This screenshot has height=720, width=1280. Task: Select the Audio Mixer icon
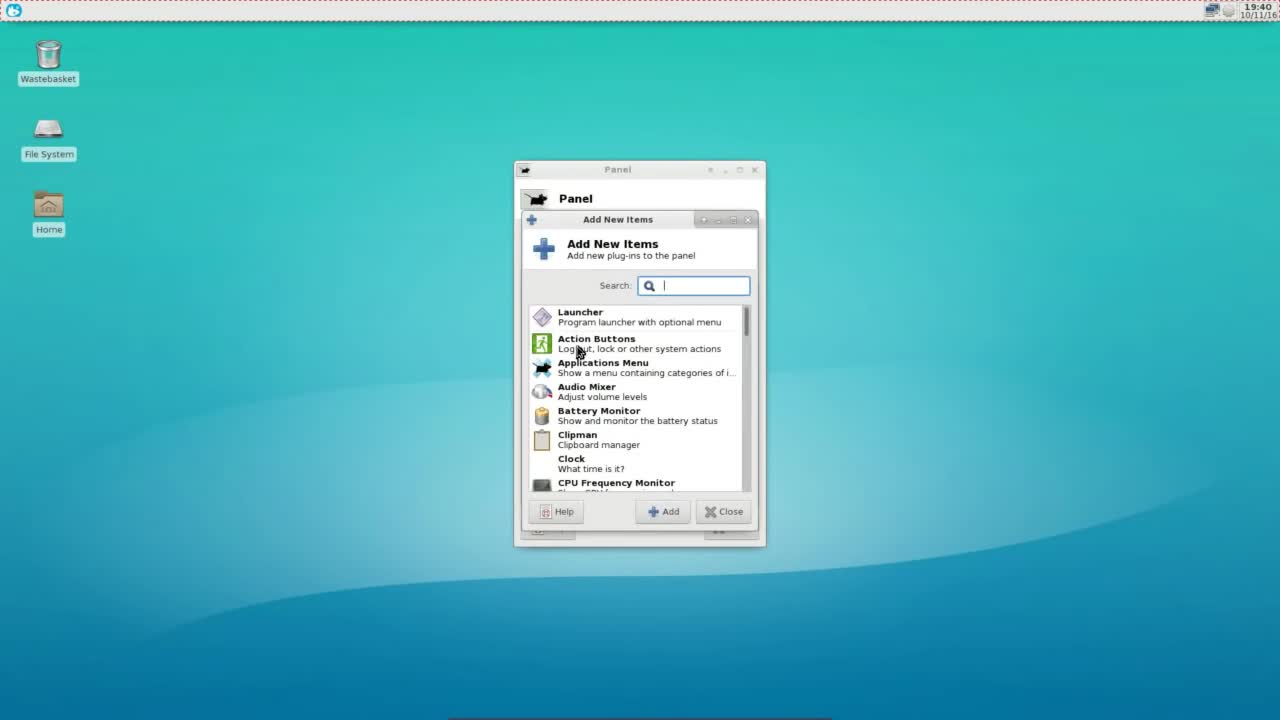(541, 392)
